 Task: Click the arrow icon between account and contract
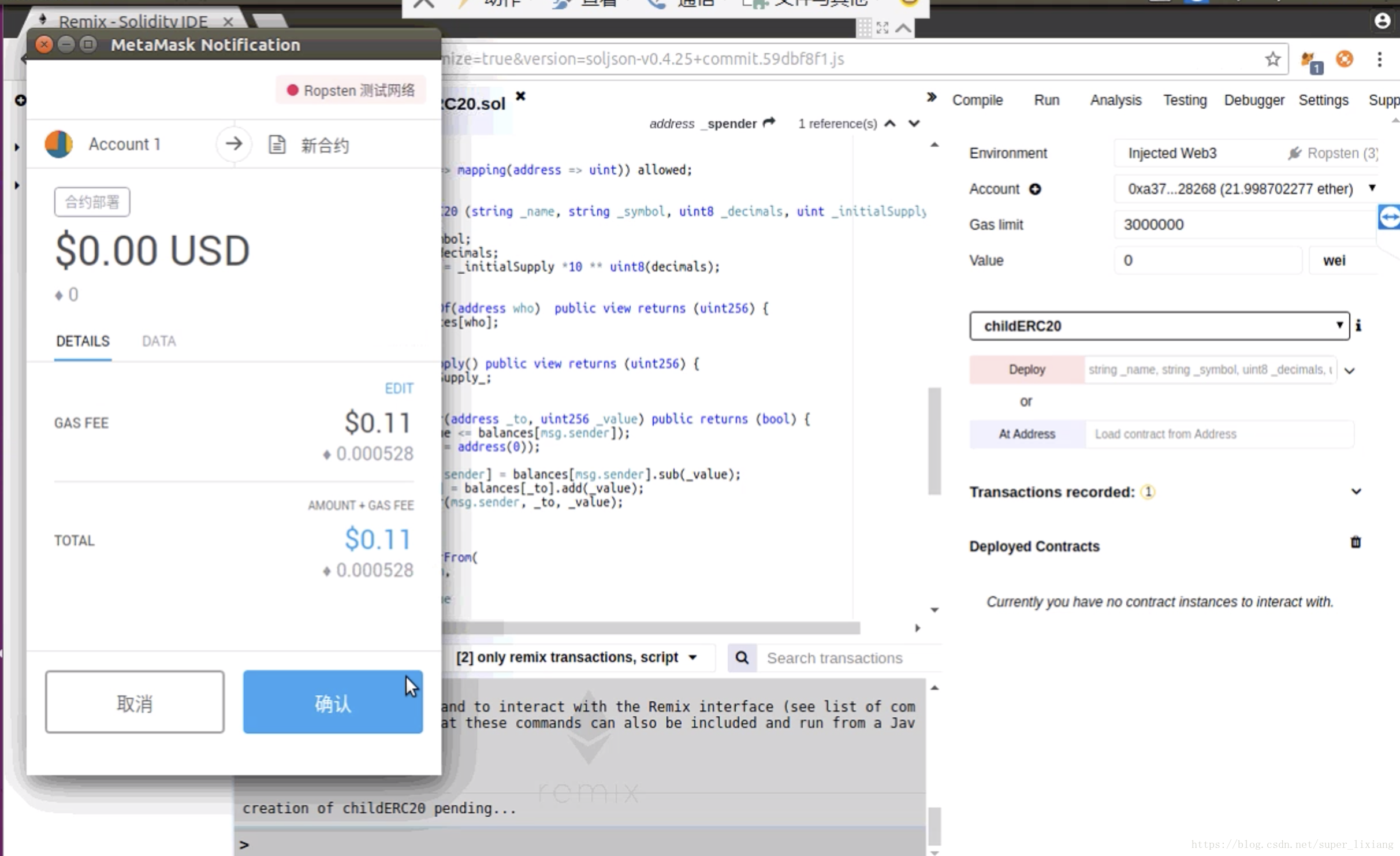click(x=234, y=144)
